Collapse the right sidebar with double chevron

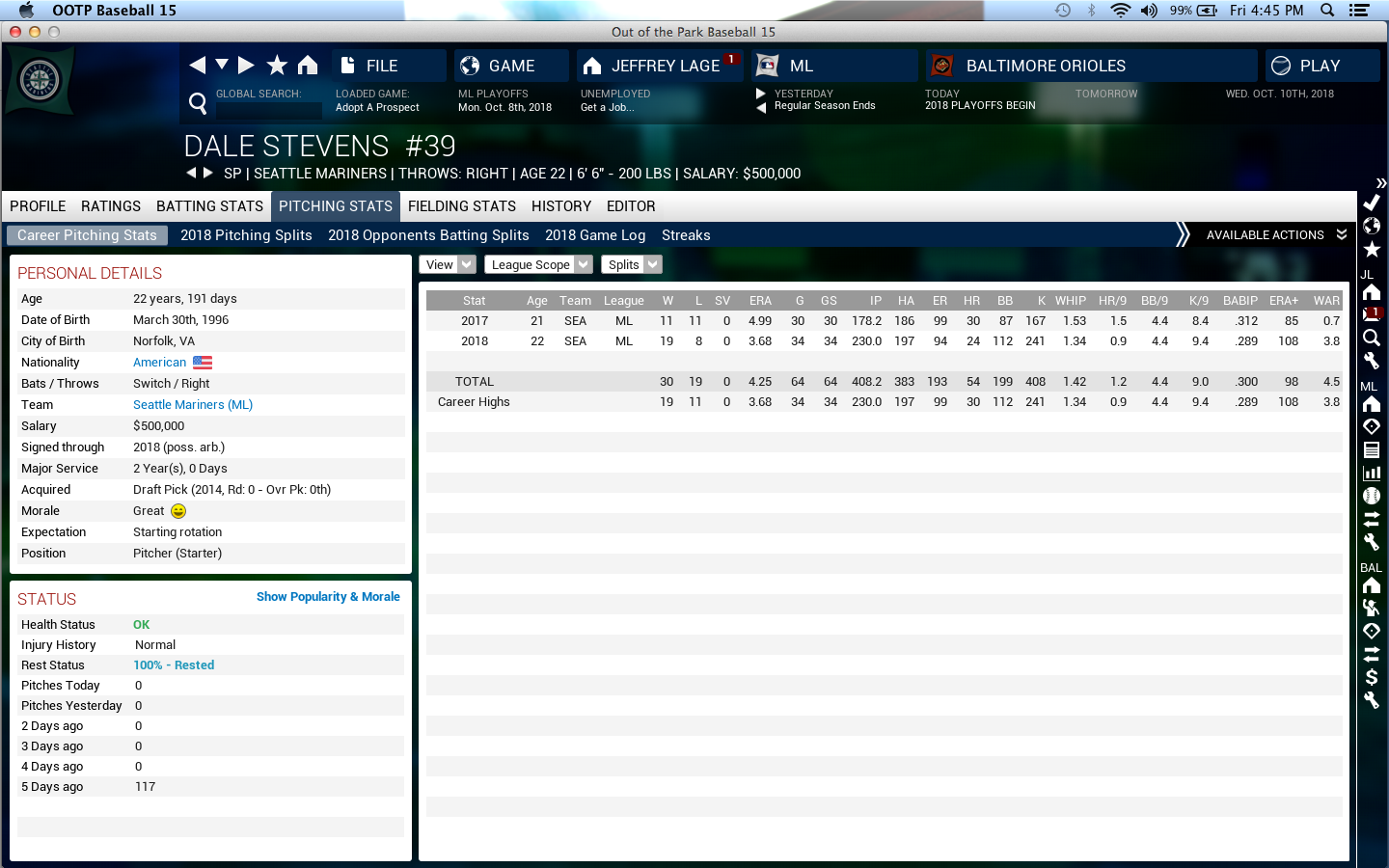[x=1380, y=183]
